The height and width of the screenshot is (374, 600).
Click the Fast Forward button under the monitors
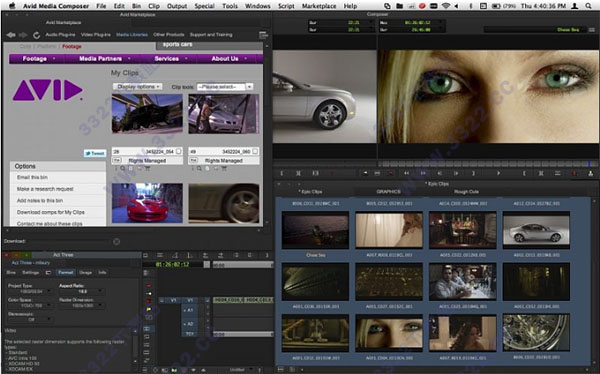423,173
